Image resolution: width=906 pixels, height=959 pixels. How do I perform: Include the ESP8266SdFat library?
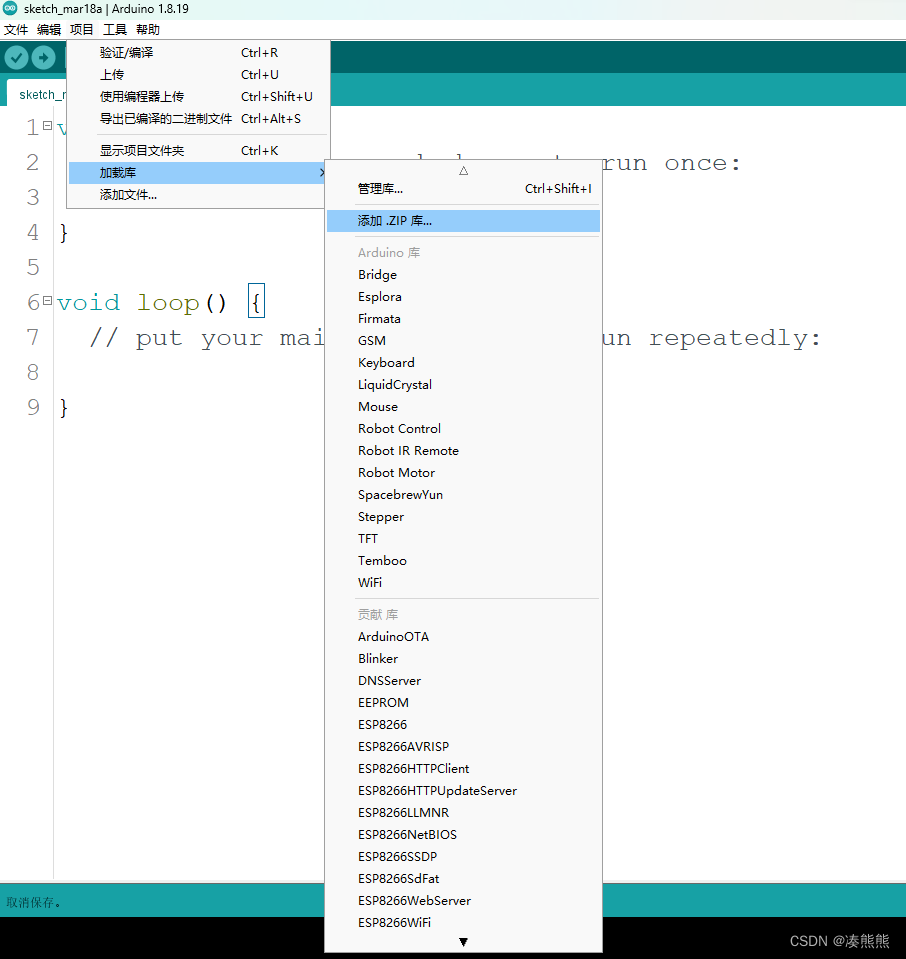tap(463, 879)
